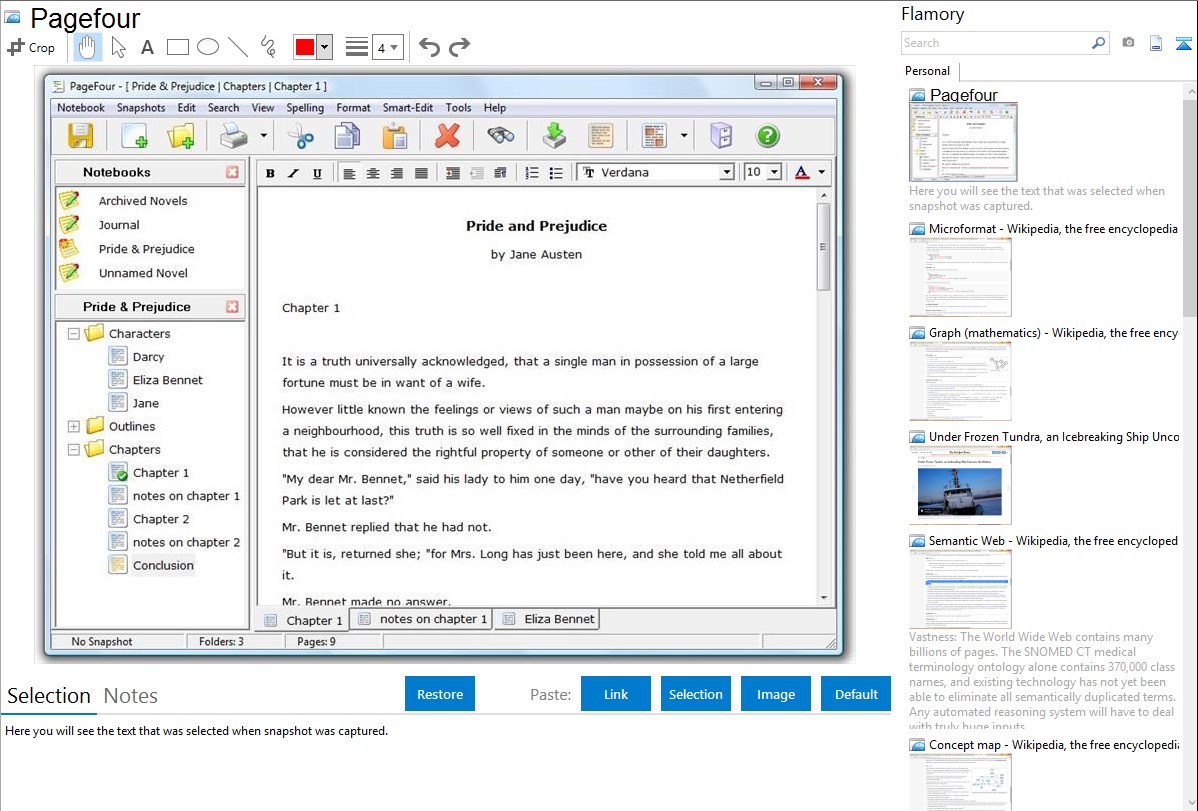Click the search magnifier icon

[x=1098, y=43]
